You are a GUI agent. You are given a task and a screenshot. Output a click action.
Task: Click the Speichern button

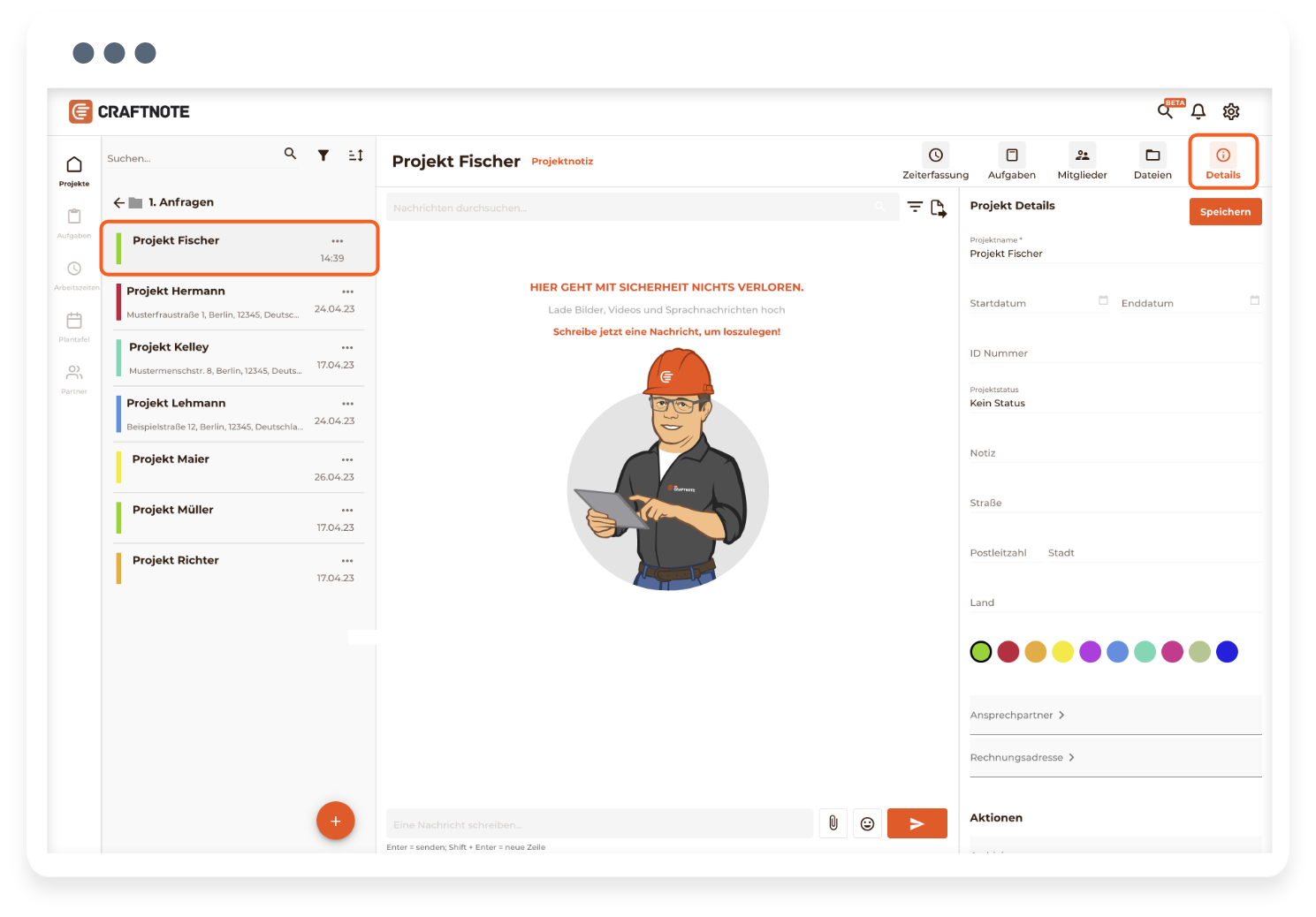click(1226, 212)
